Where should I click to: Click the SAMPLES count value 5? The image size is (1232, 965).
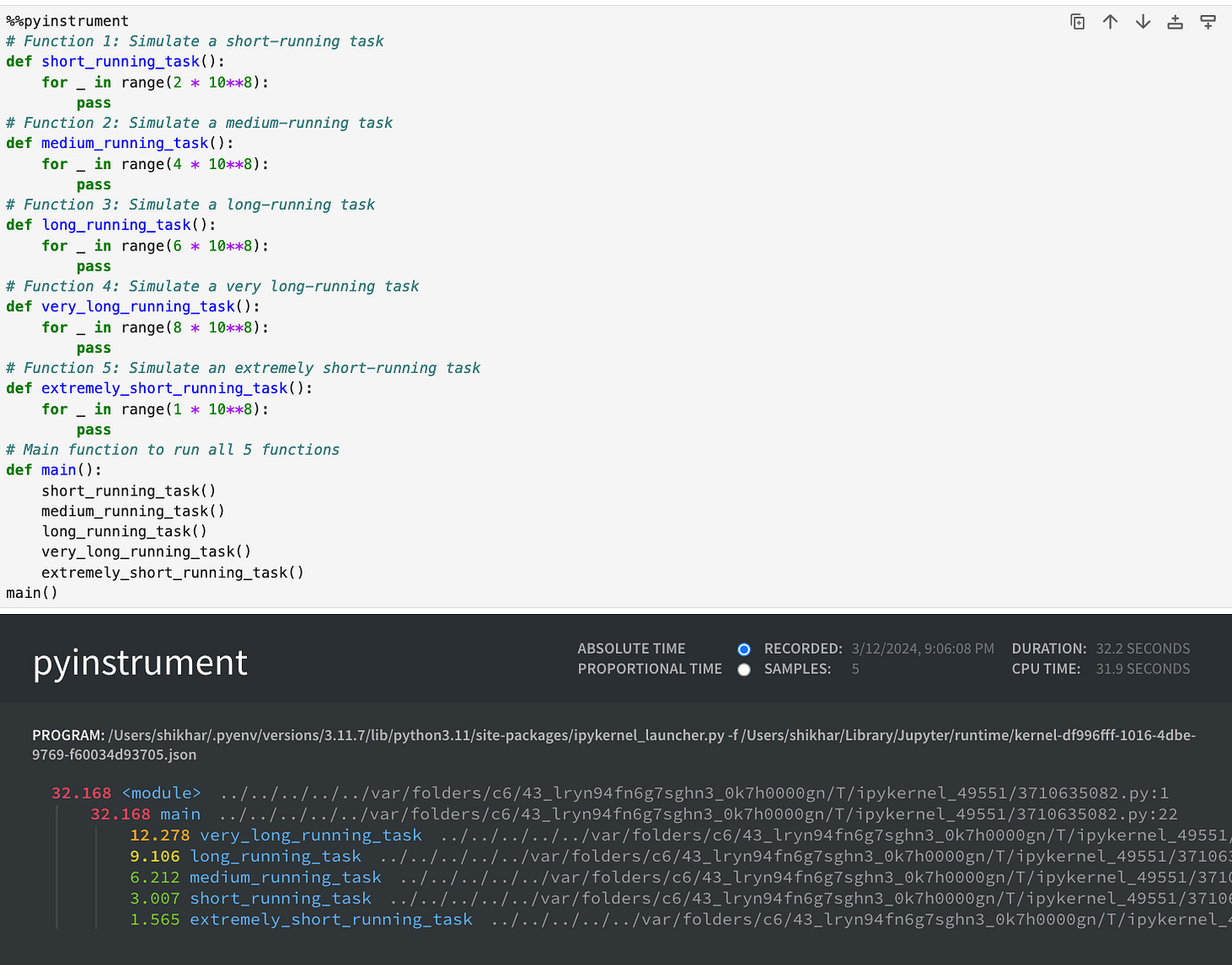(855, 669)
